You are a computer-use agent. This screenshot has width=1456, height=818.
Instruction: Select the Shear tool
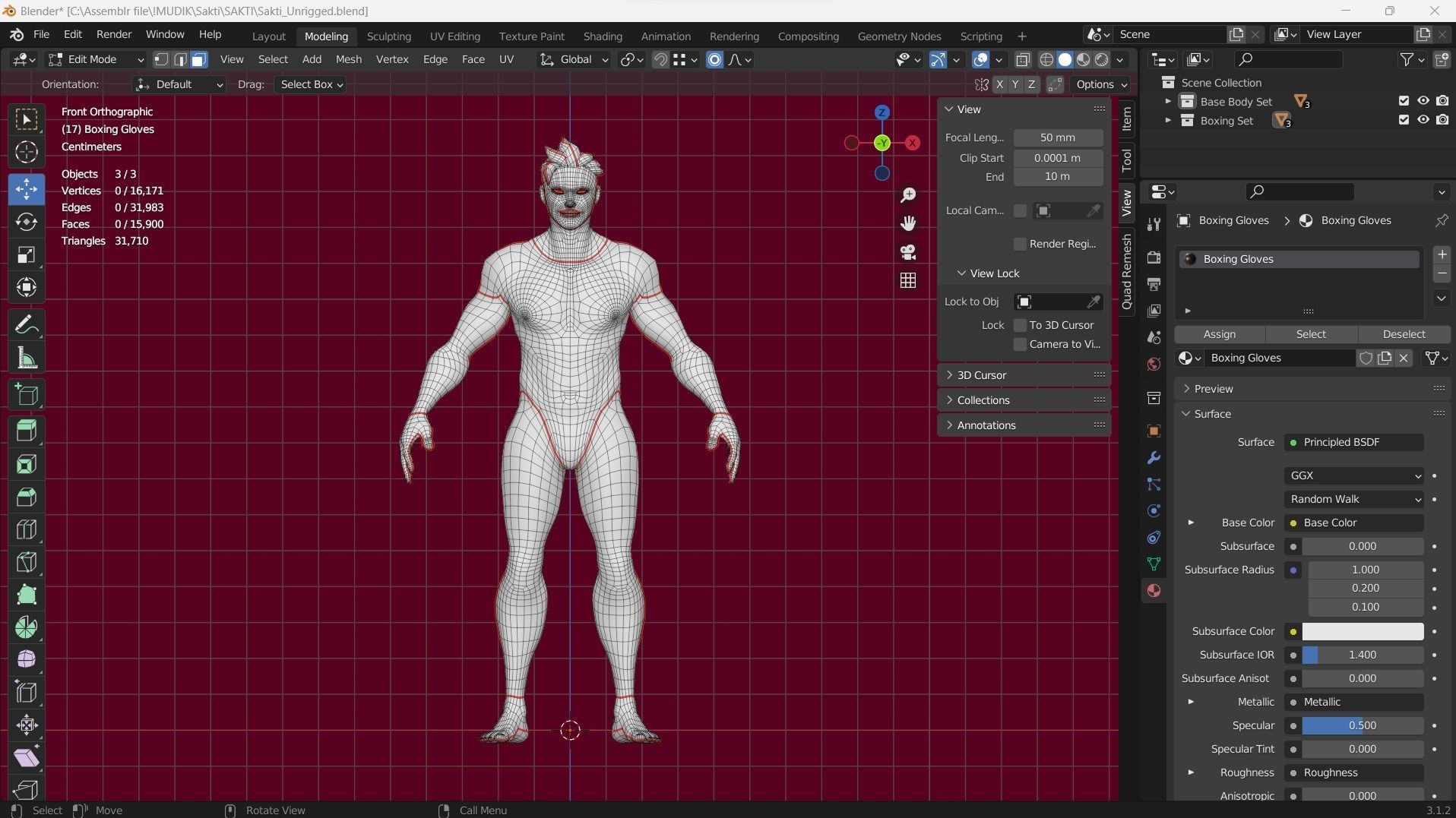point(27,757)
